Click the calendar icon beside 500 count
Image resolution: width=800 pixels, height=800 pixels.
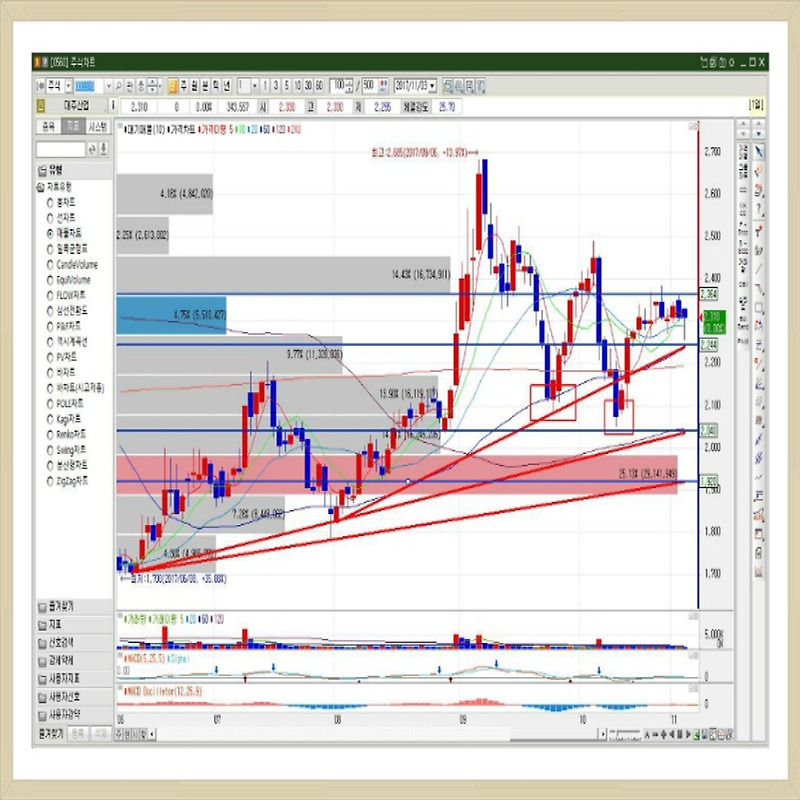383,86
